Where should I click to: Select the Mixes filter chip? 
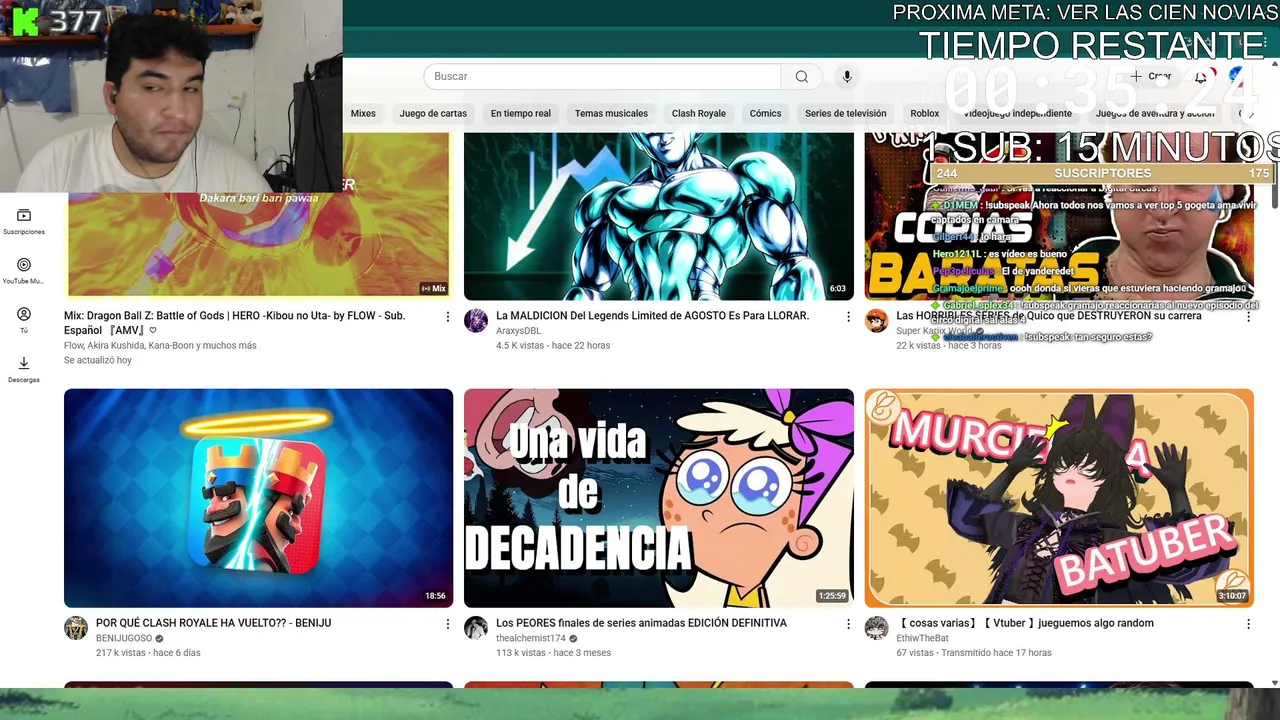363,113
